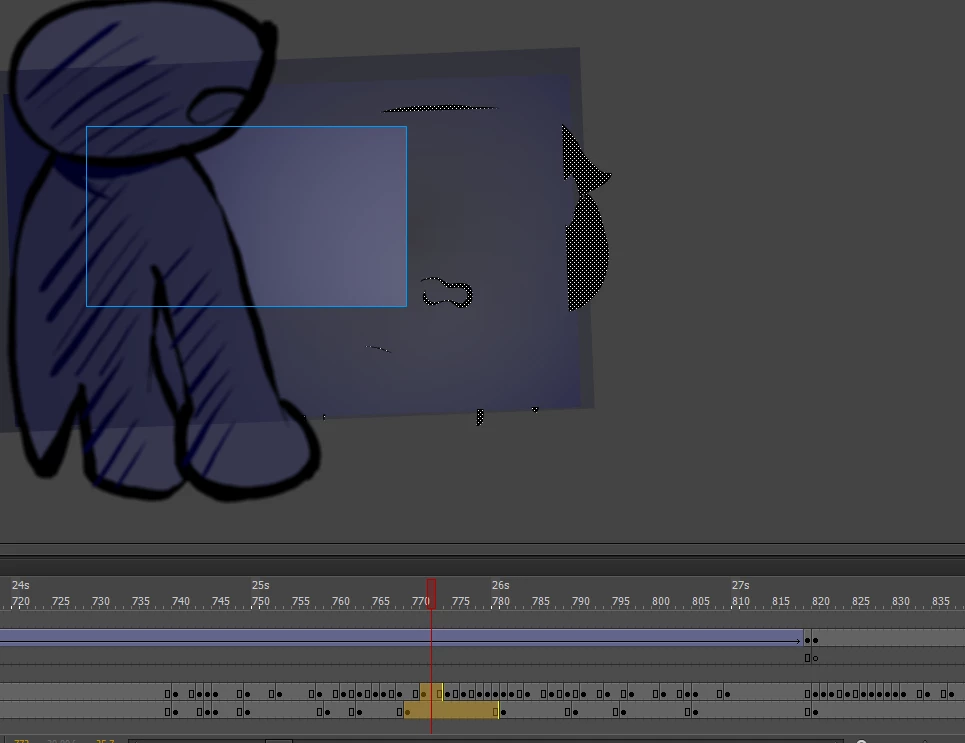
Task: Select the dotted horizontal line near the stage top
Action: click(439, 108)
